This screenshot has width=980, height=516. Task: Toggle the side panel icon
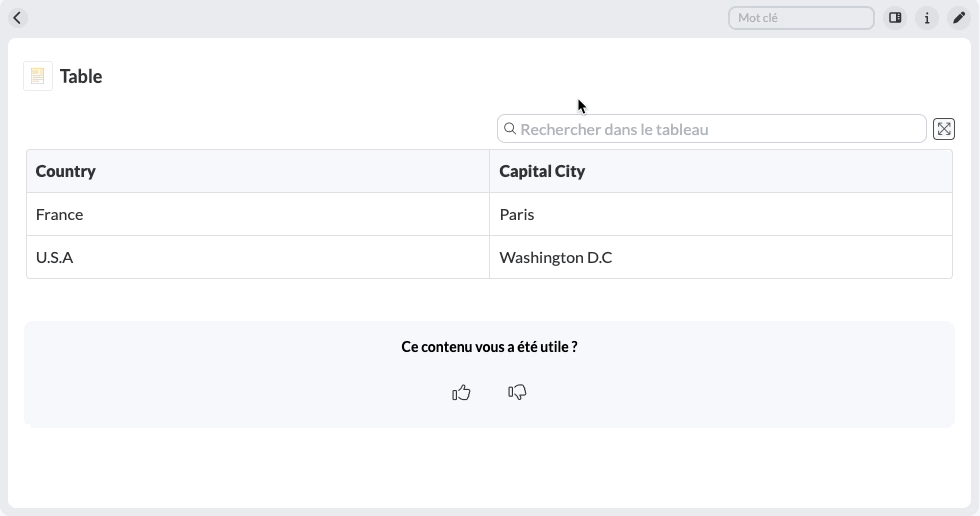(x=895, y=18)
